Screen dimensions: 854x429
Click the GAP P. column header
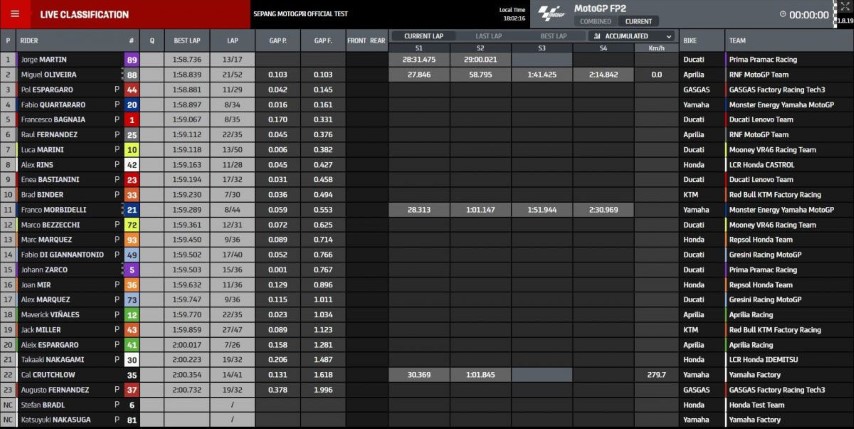tap(278, 40)
